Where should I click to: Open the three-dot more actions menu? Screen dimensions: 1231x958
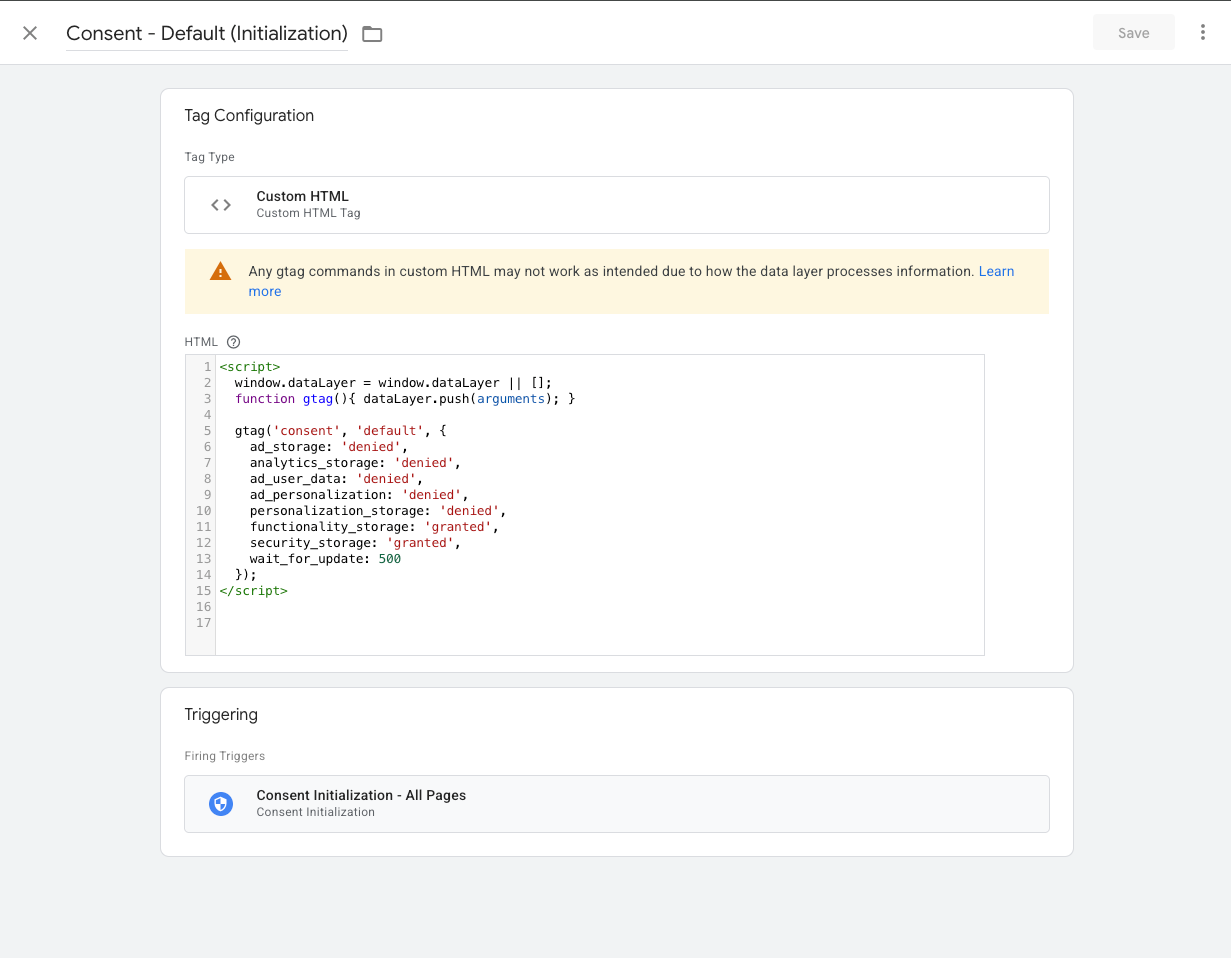click(x=1203, y=33)
